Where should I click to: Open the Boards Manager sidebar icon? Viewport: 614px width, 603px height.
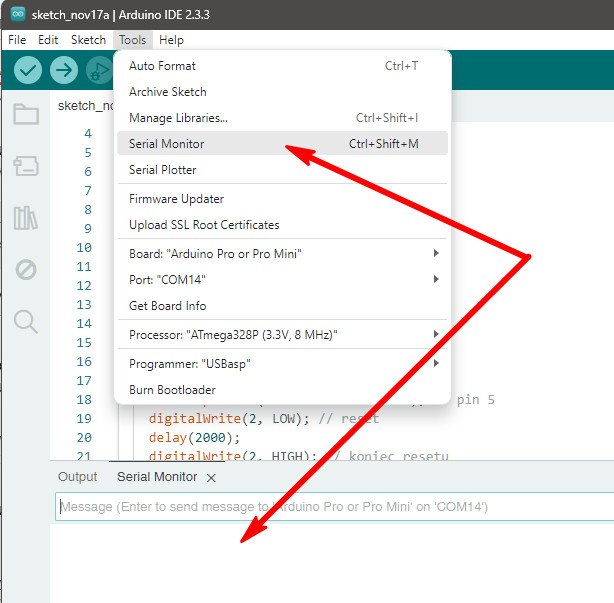tap(26, 166)
